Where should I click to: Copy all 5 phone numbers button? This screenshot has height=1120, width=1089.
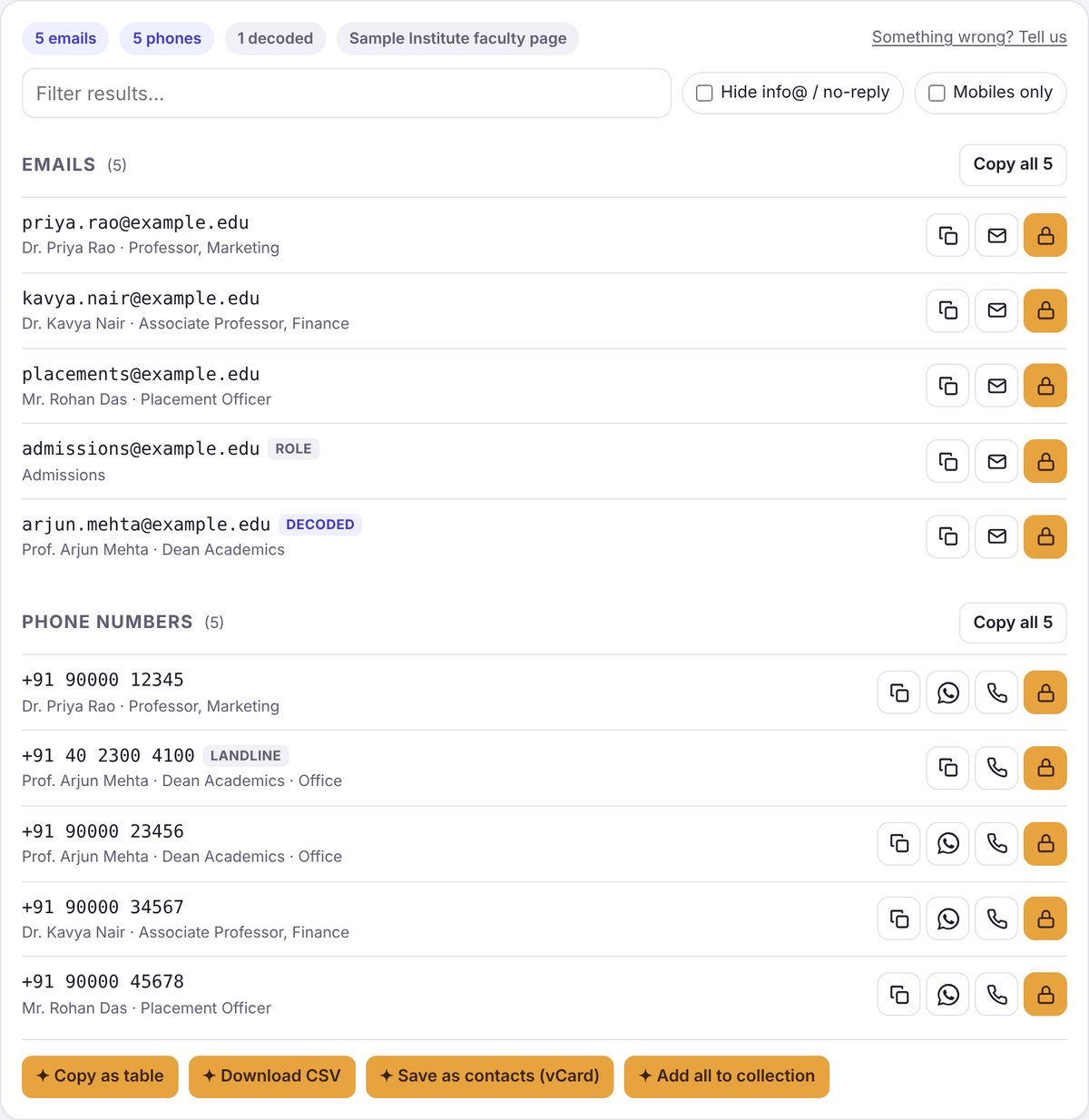click(1013, 623)
